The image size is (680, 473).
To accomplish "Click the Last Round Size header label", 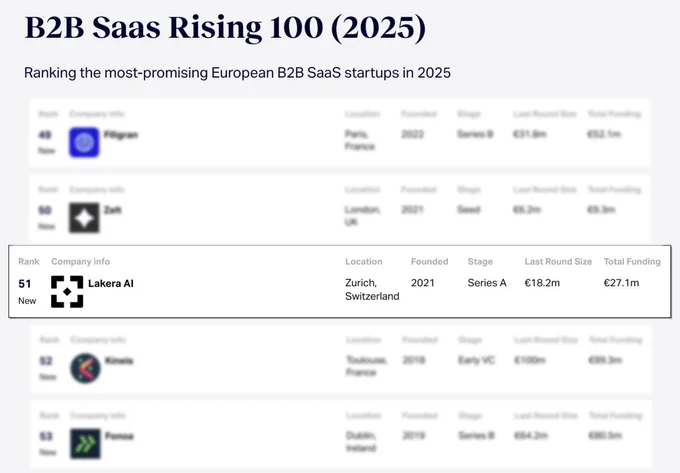I will pos(558,261).
